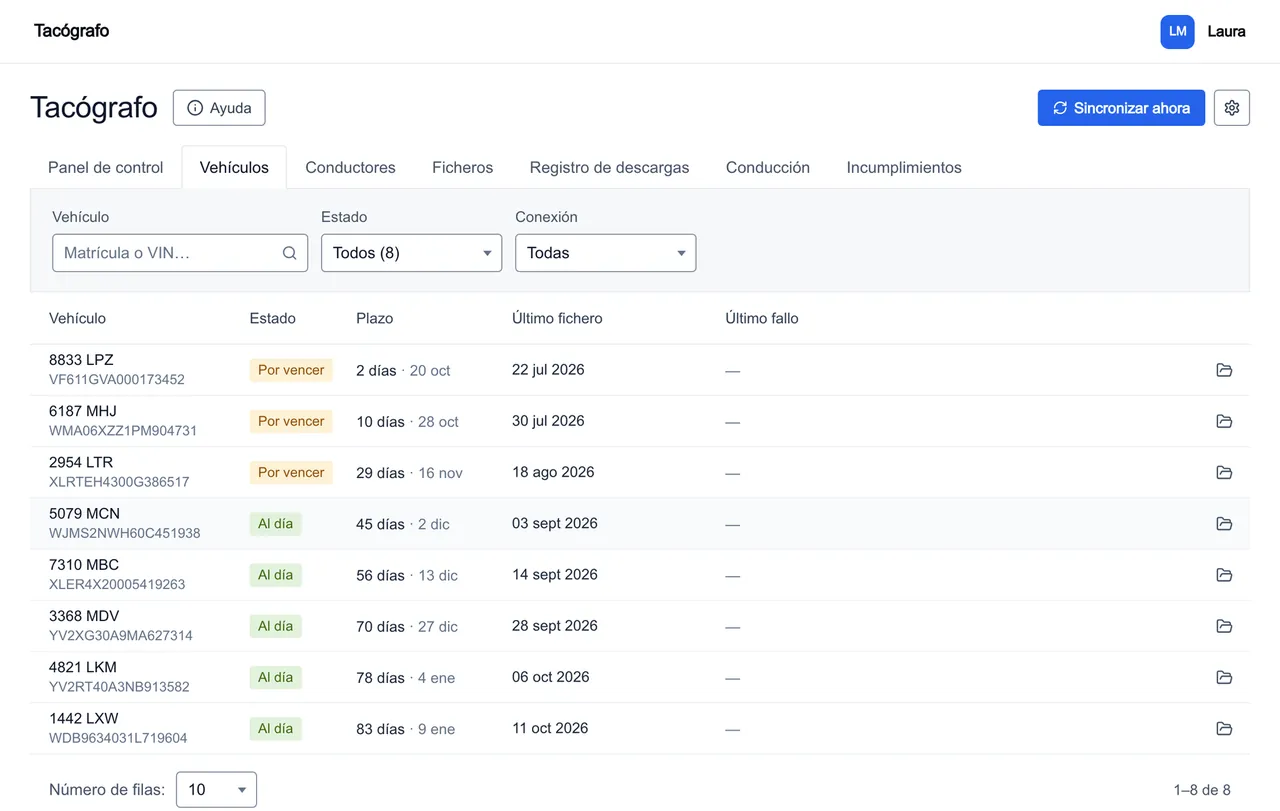
Task: Open settings with the gear icon
Action: 1232,108
